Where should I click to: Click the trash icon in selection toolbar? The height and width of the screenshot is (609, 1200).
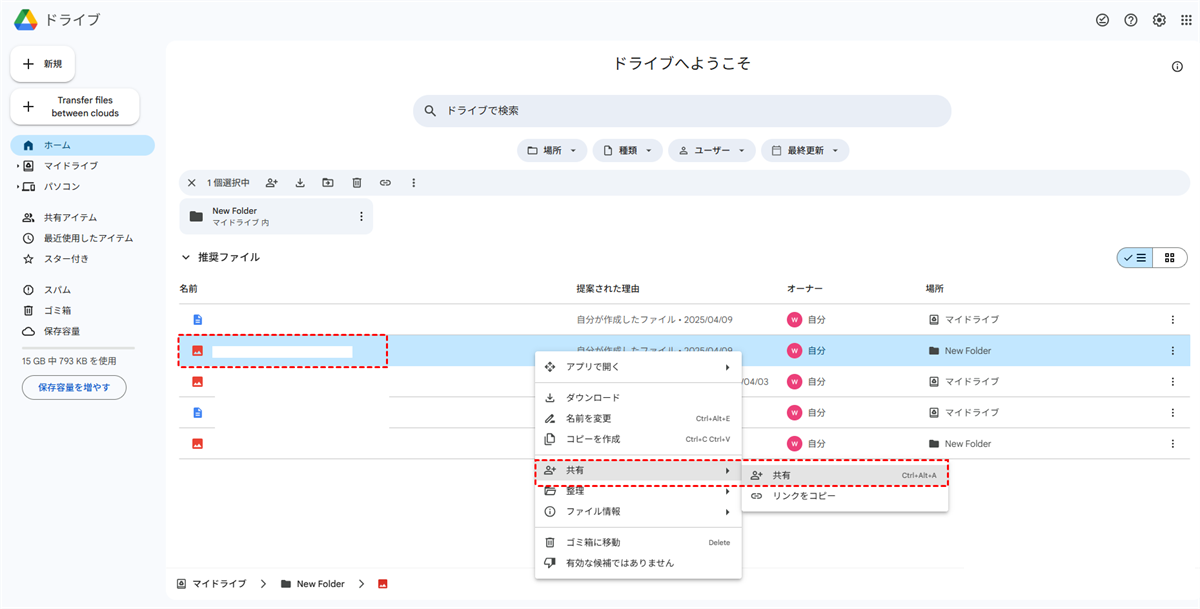tap(356, 183)
